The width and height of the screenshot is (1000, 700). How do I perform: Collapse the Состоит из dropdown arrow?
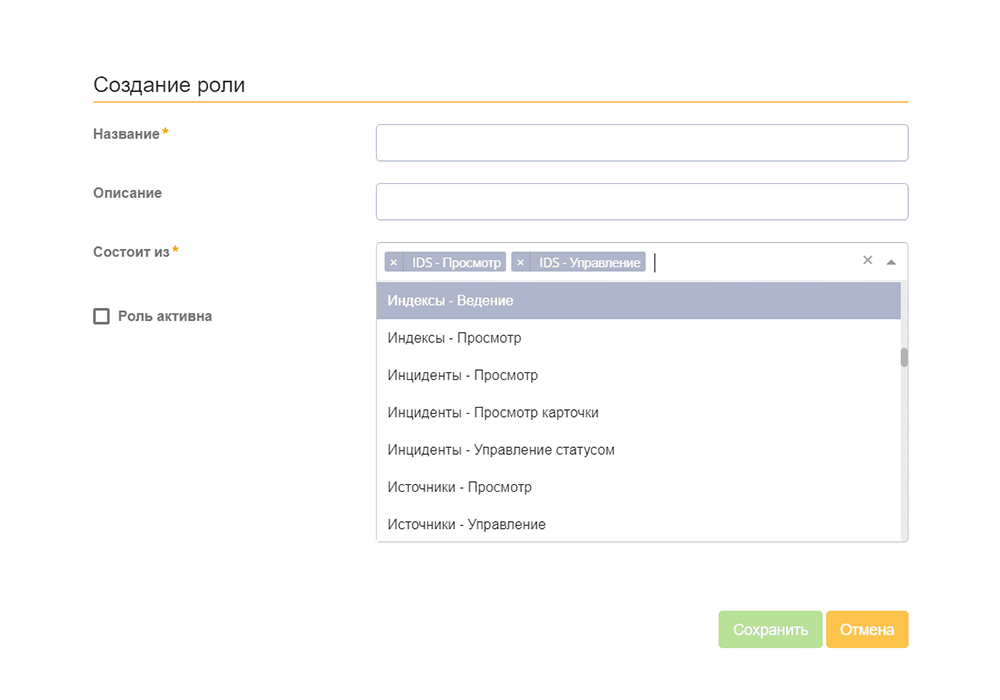(891, 261)
